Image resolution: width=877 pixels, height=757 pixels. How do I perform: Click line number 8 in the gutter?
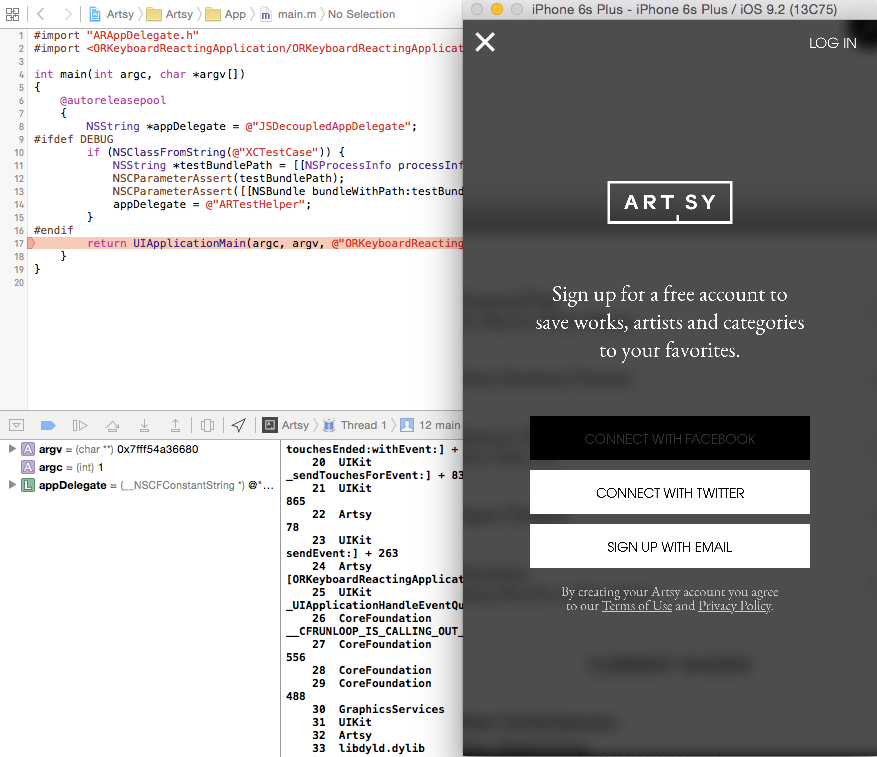click(21, 126)
